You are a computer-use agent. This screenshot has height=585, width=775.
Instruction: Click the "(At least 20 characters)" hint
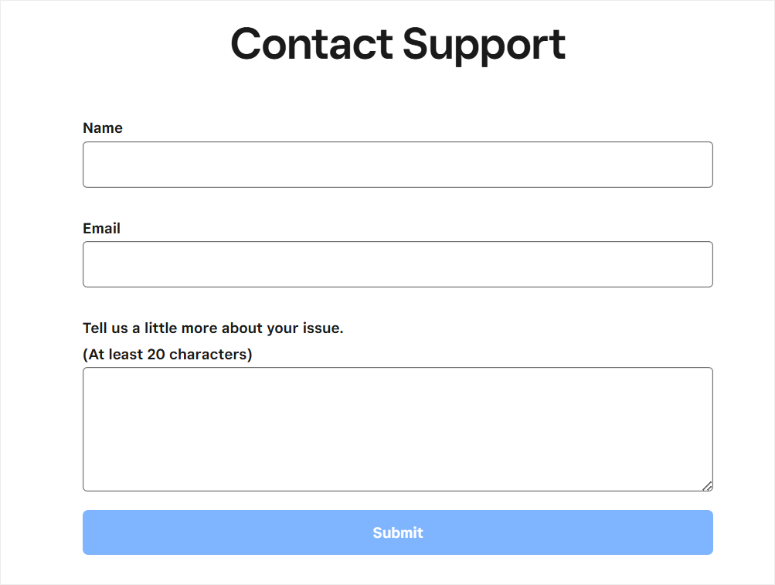167,354
